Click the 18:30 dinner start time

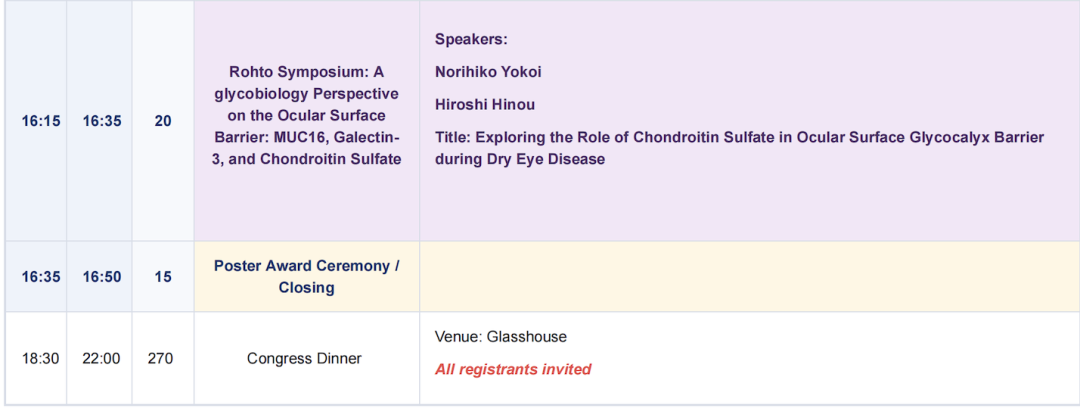coord(41,358)
